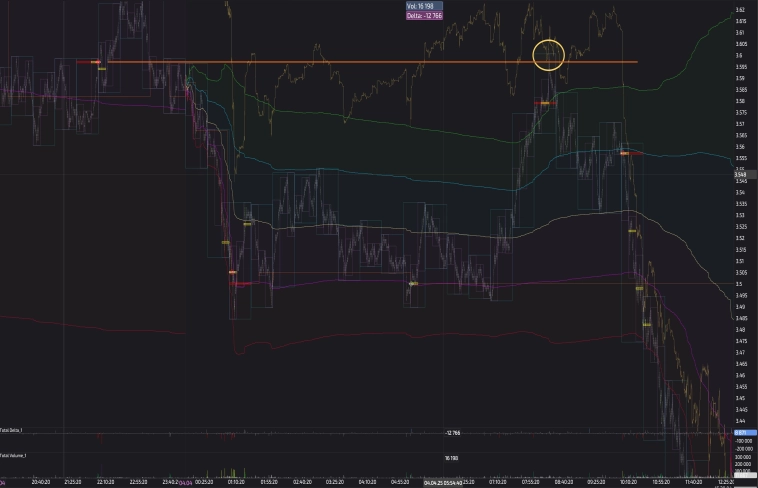Click the red-yellow marker where orange line starts
Viewport: 758px width, 488px height.
(x=97, y=62)
